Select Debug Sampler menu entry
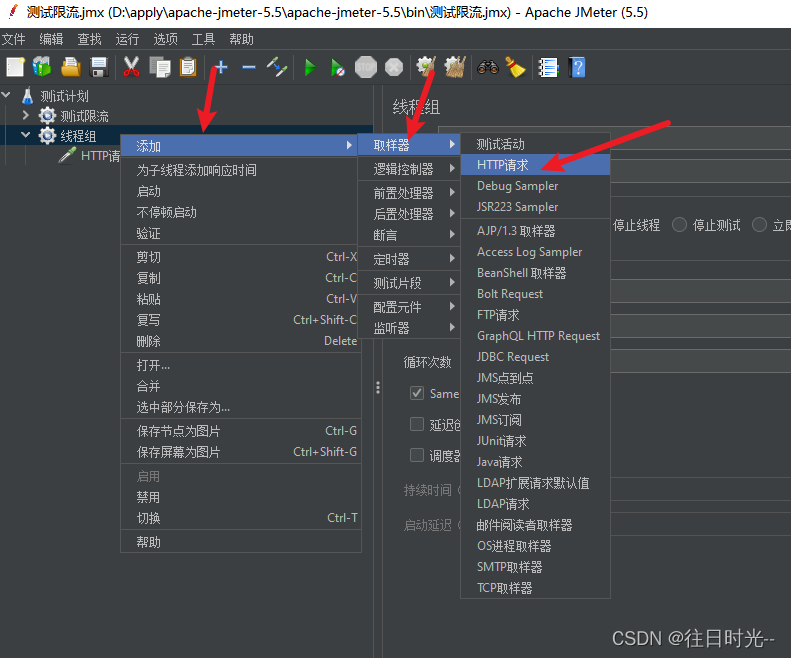The image size is (791, 658). click(x=535, y=186)
